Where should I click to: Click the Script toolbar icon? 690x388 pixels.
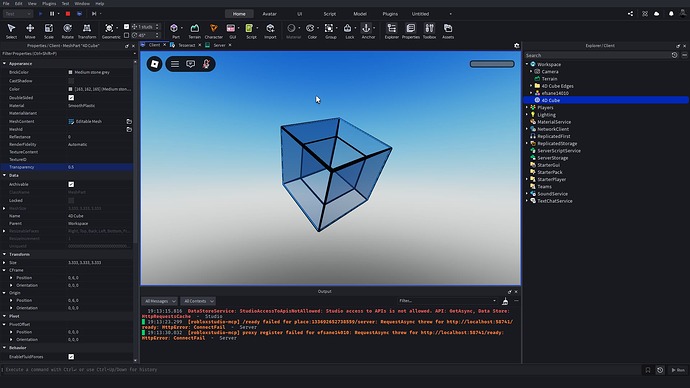(x=249, y=28)
